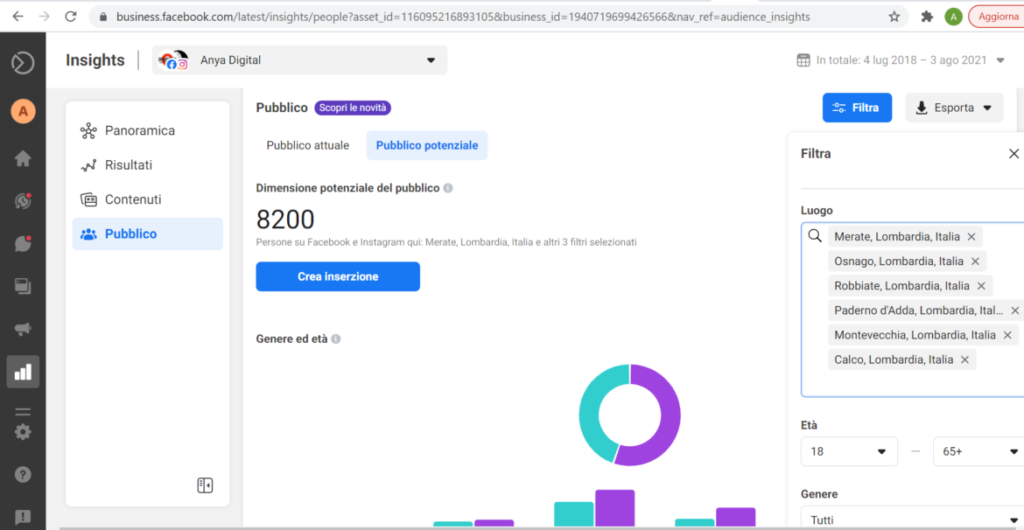This screenshot has width=1024, height=530.
Task: Open settings gear icon in sidebar
Action: [x=23, y=432]
